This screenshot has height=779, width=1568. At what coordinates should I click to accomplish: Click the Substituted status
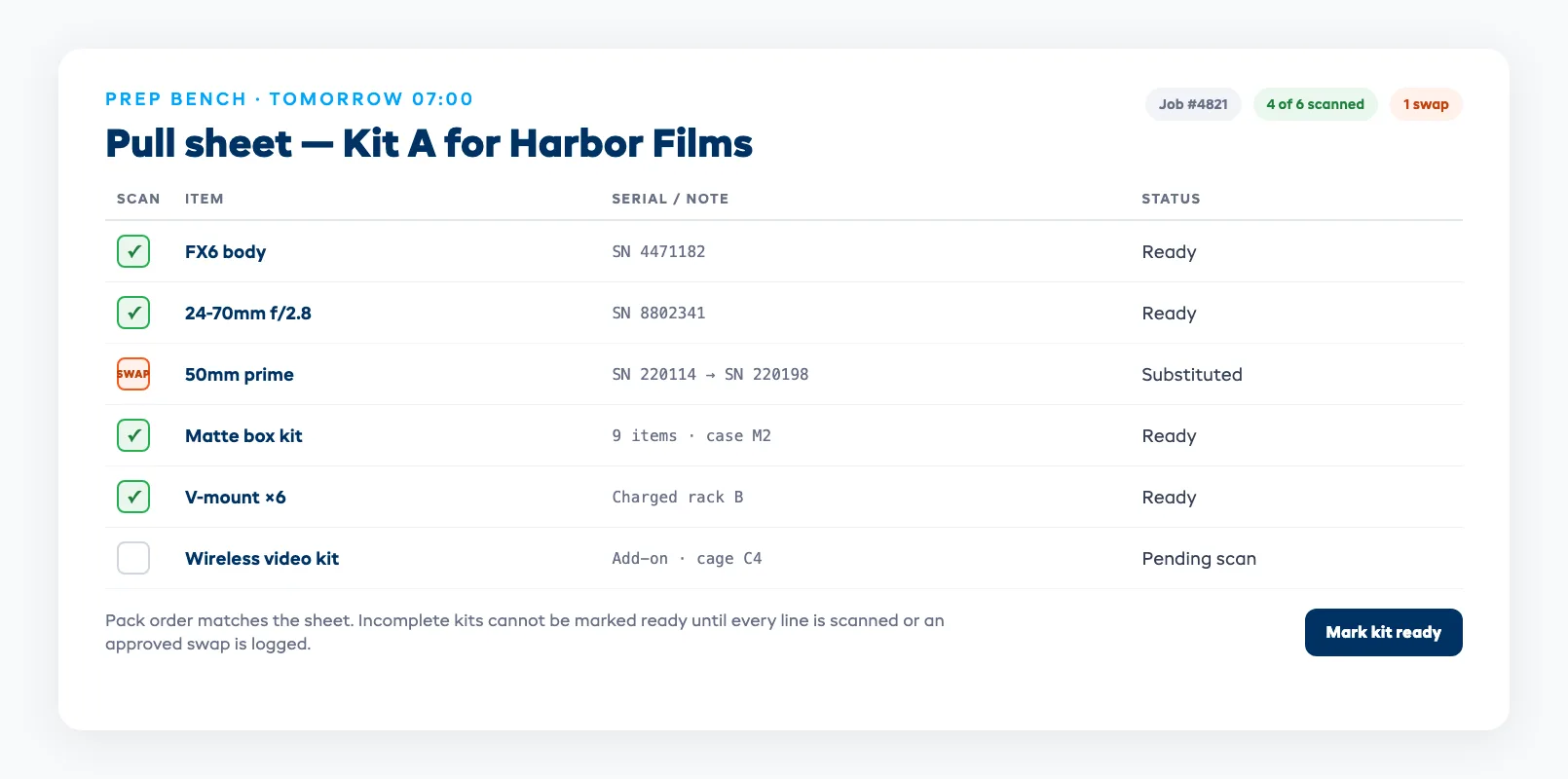pos(1192,374)
